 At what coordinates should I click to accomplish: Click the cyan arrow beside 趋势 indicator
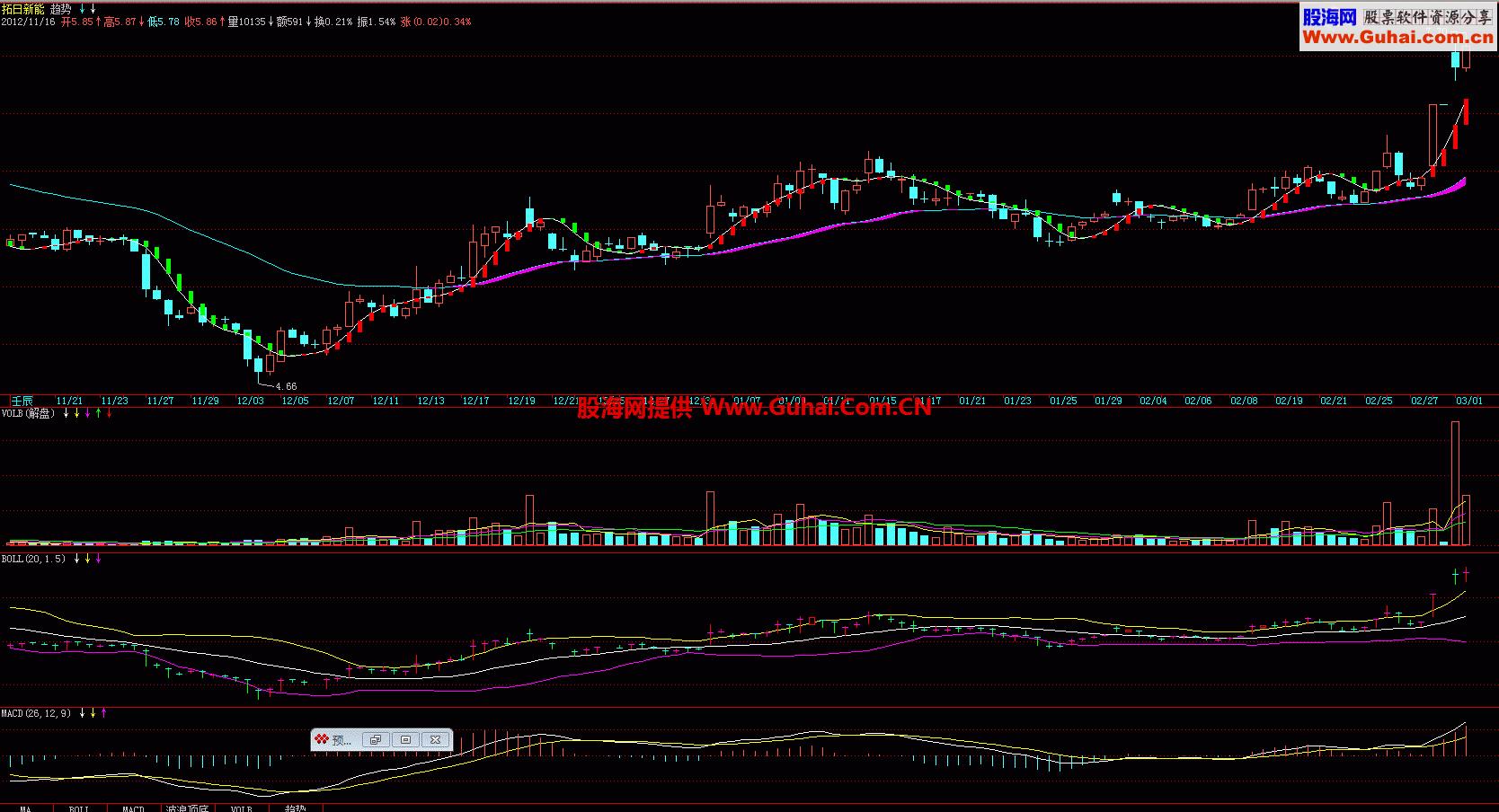82,9
